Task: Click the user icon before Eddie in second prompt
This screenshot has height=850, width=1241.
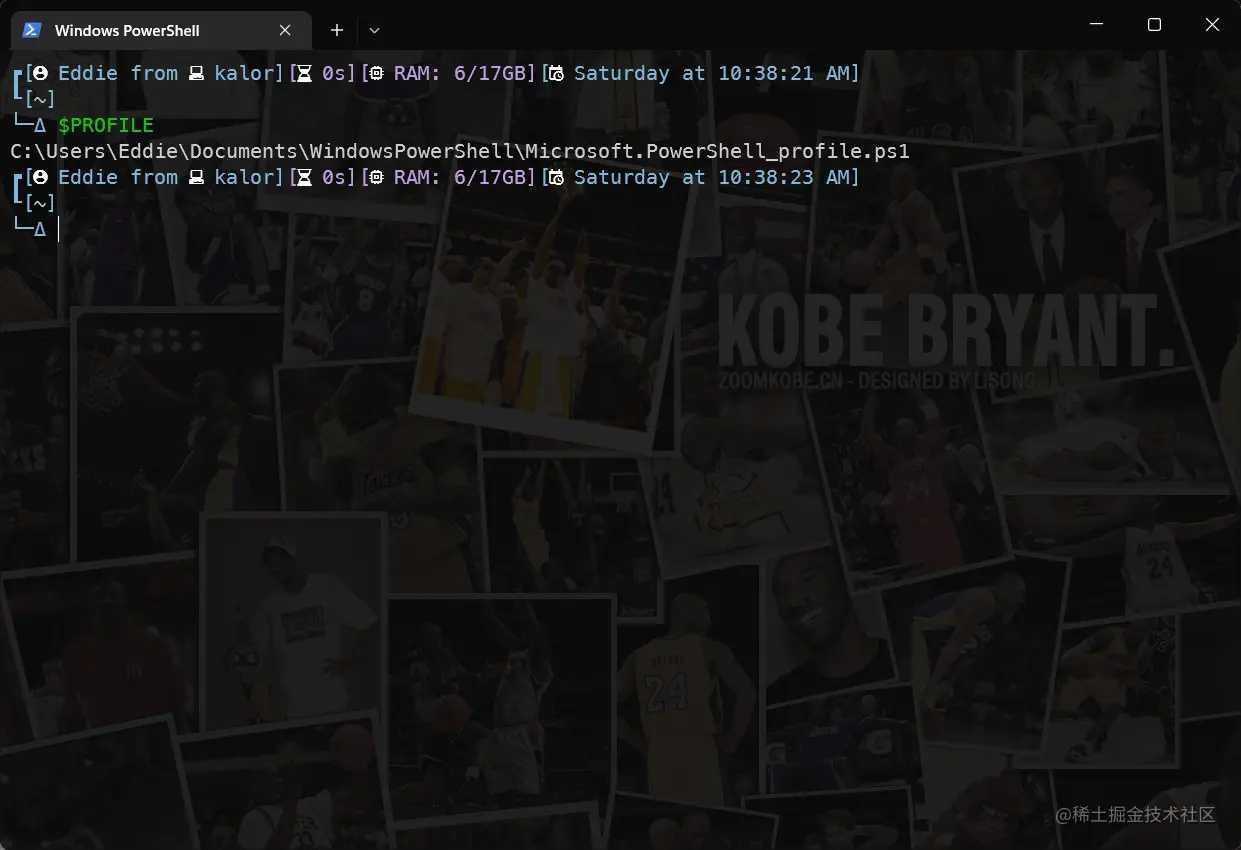Action: (41, 177)
